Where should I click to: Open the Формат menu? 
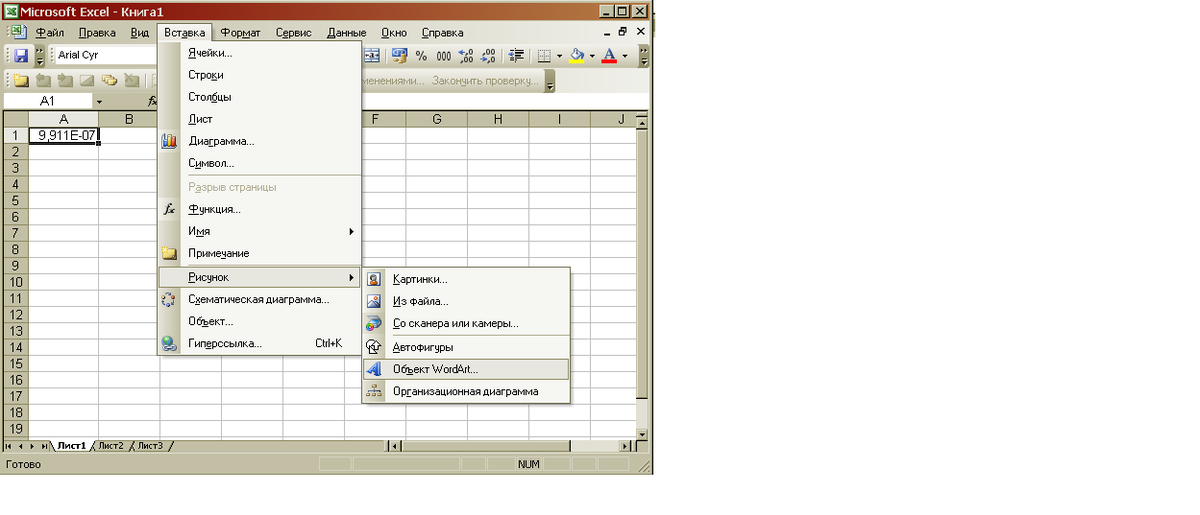point(240,33)
